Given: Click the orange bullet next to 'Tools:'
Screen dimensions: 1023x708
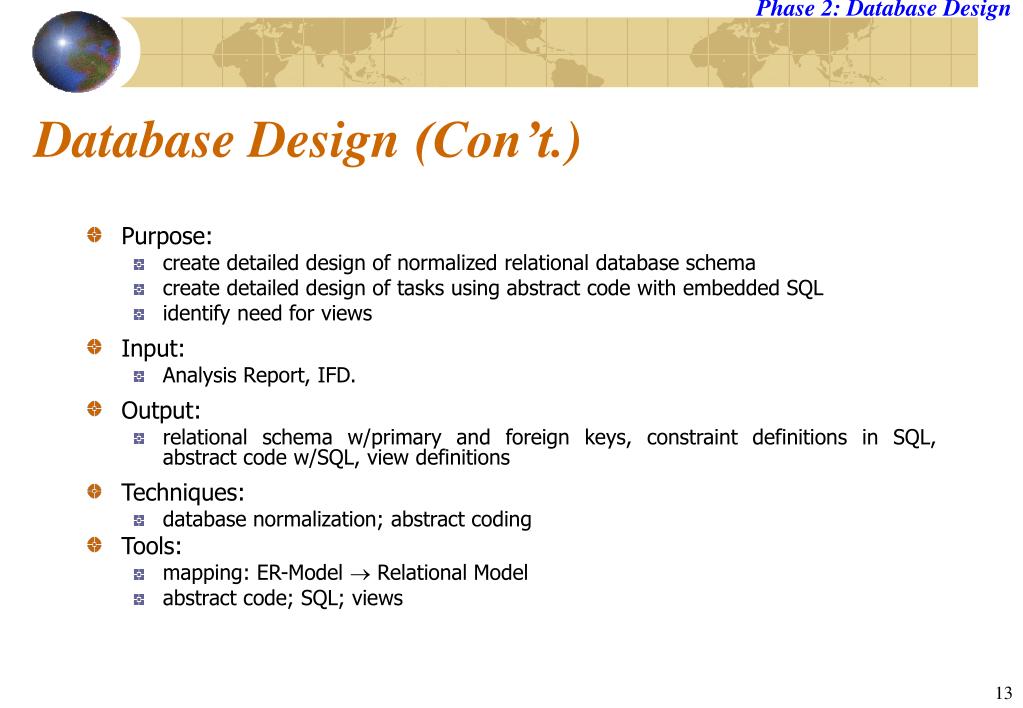Looking at the screenshot, I should pyautogui.click(x=95, y=544).
